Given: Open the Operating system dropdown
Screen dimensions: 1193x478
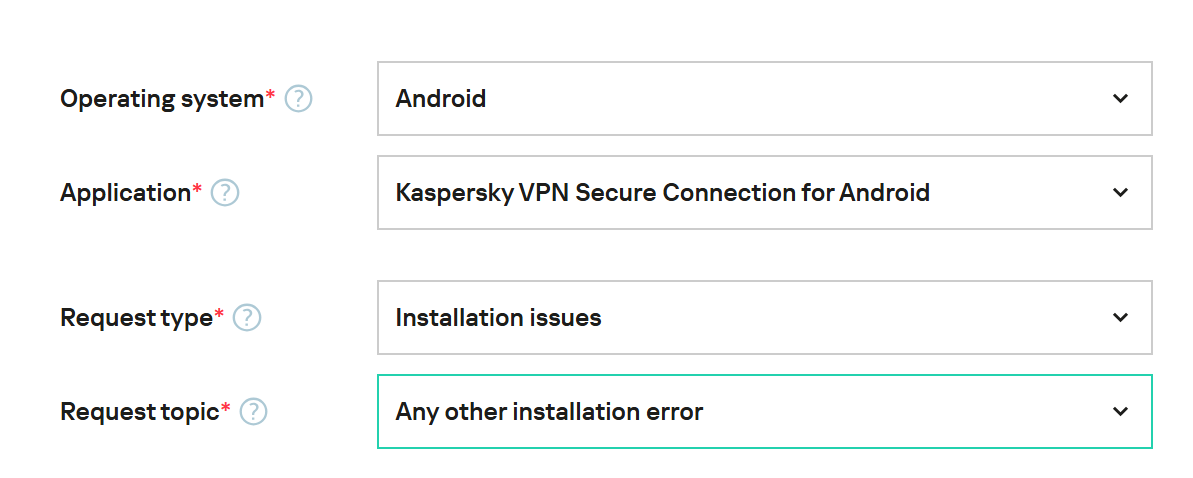Looking at the screenshot, I should coord(764,99).
